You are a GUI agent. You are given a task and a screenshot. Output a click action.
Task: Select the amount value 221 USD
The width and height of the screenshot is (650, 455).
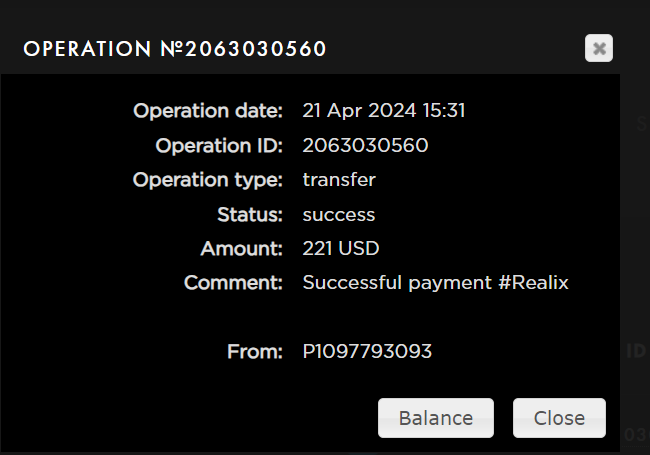[x=341, y=248]
